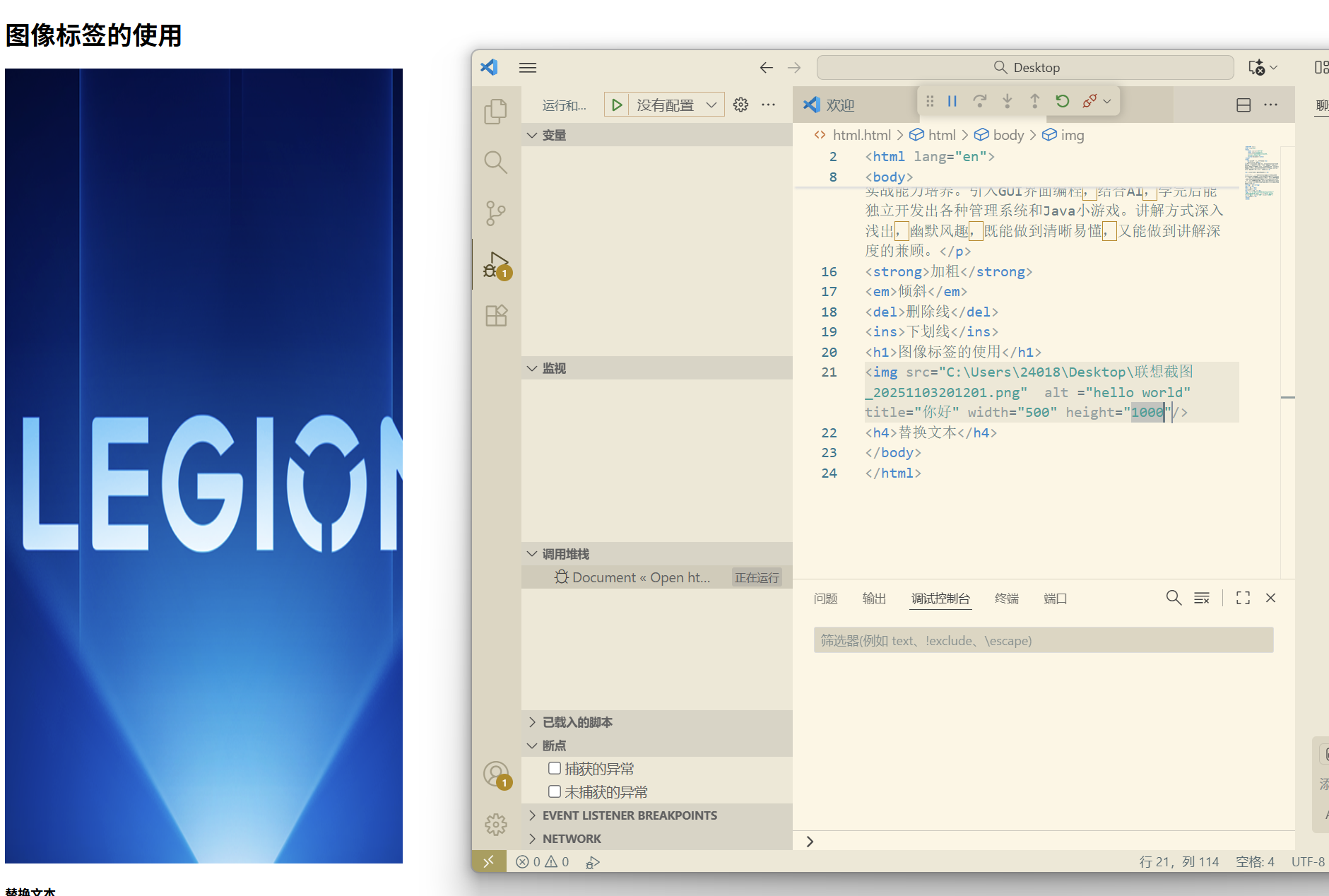Click the line and column indicator in status bar
Screen dimensions: 1329x896
point(1179,861)
